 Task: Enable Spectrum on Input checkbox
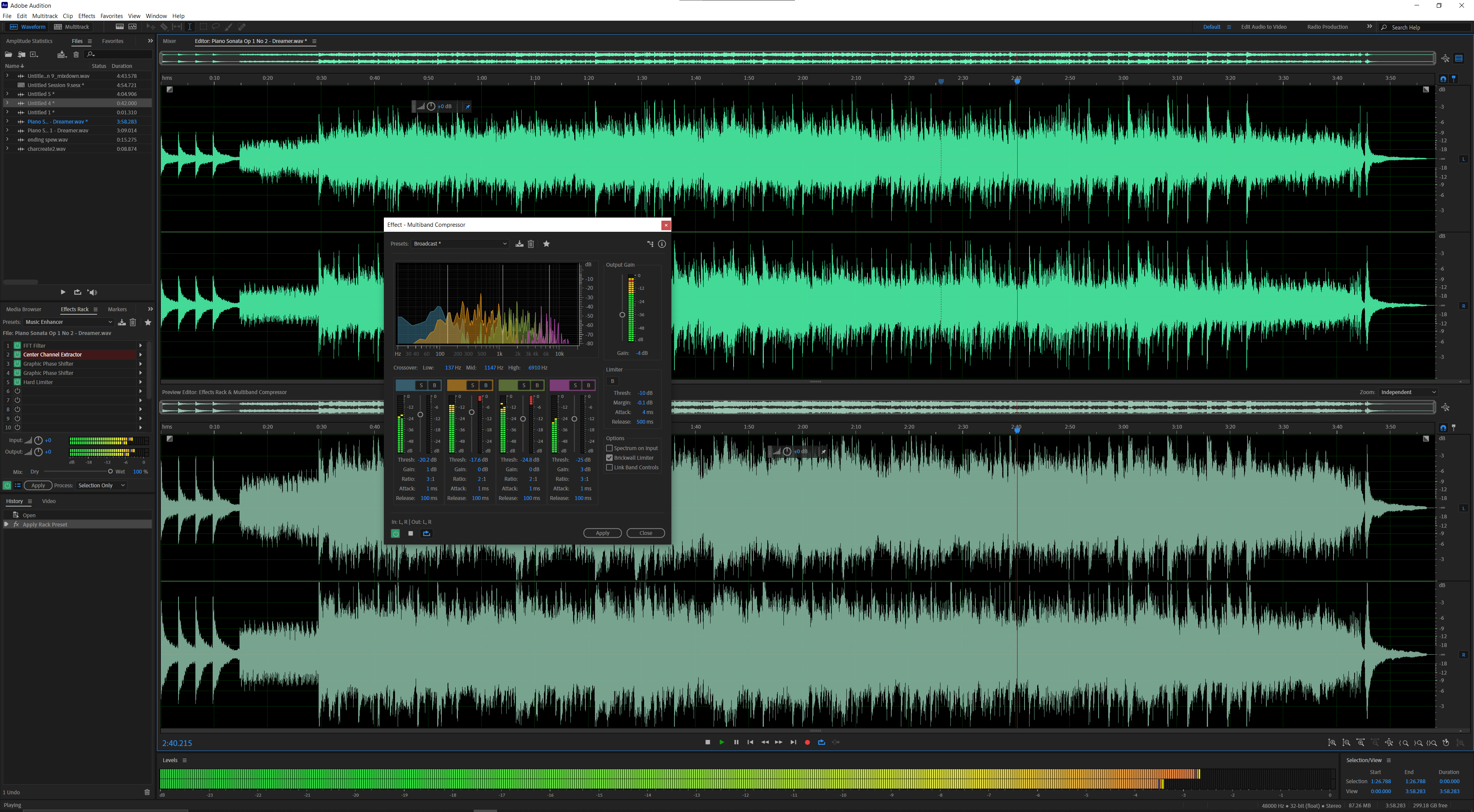610,448
